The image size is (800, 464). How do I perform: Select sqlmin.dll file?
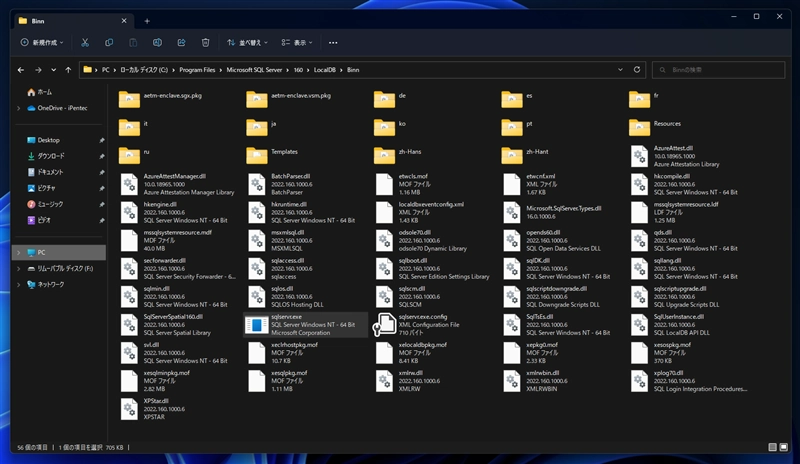pyautogui.click(x=174, y=297)
